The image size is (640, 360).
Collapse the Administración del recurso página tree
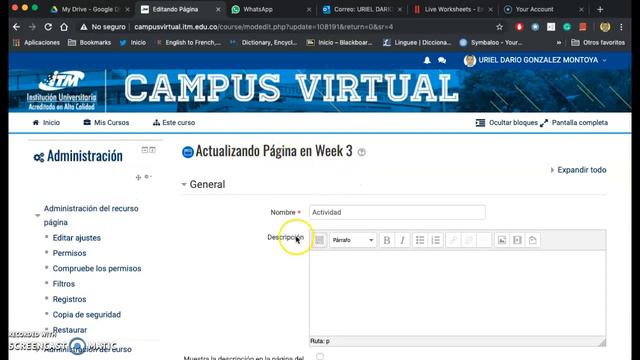coord(38,215)
